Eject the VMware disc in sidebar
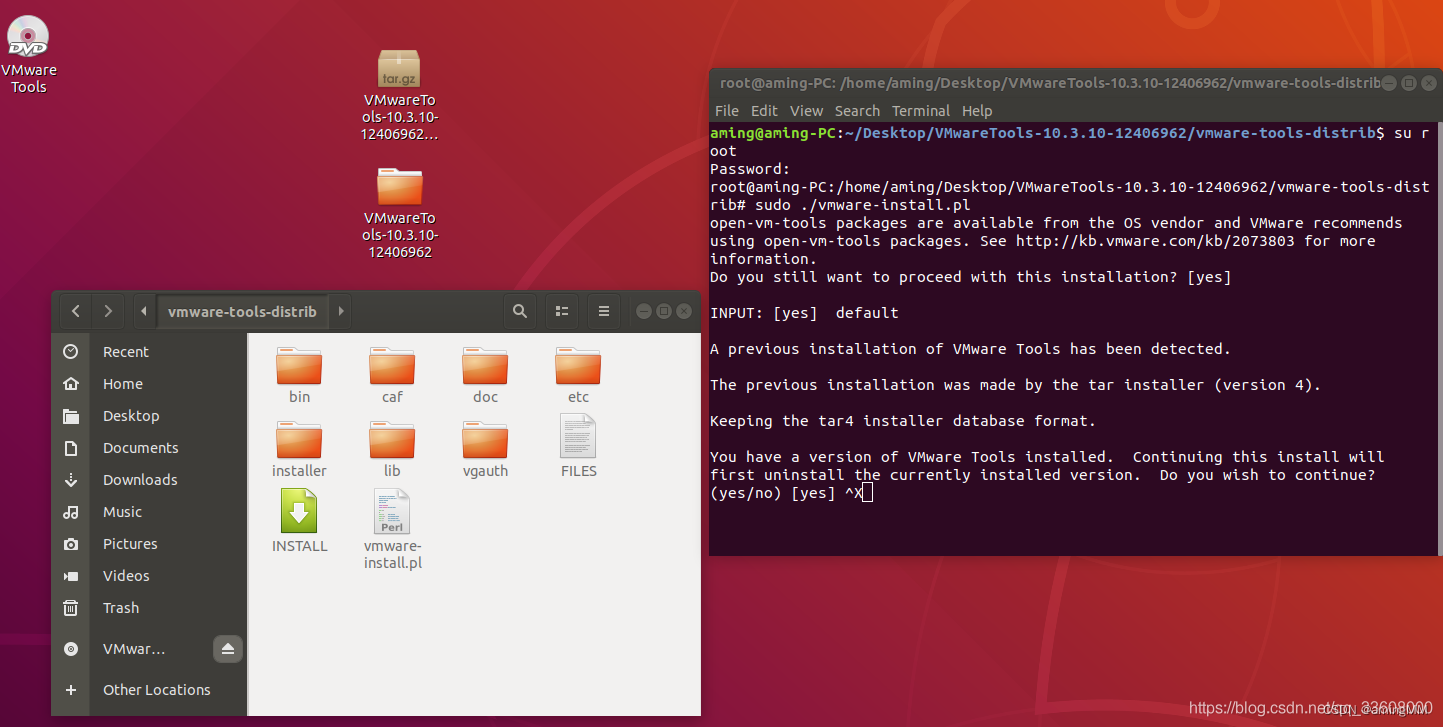Screen dimensions: 1443x727 click(228, 649)
